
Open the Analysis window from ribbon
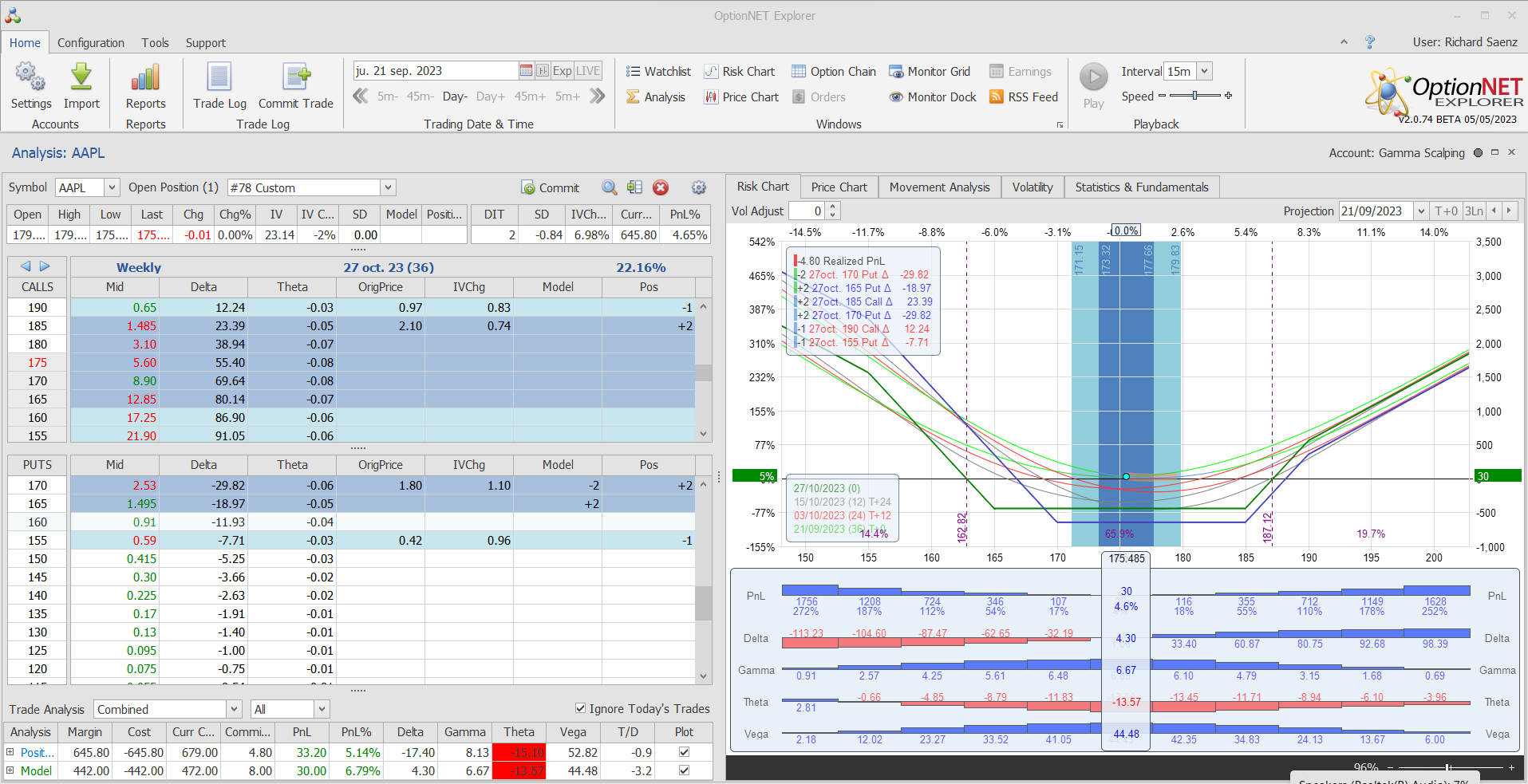pyautogui.click(x=656, y=97)
